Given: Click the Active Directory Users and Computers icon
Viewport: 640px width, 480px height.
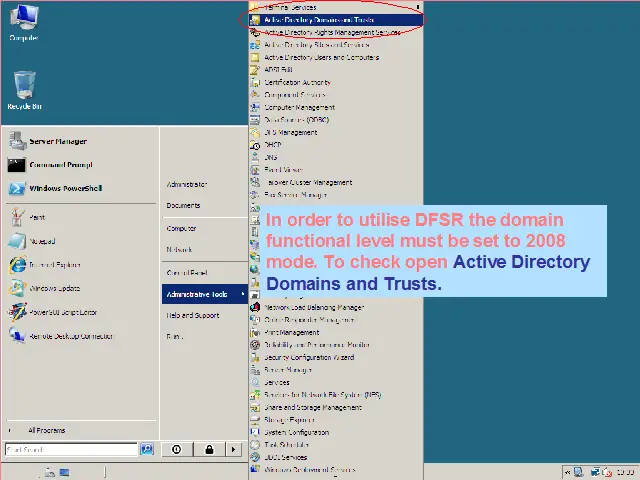Looking at the screenshot, I should 255,58.
